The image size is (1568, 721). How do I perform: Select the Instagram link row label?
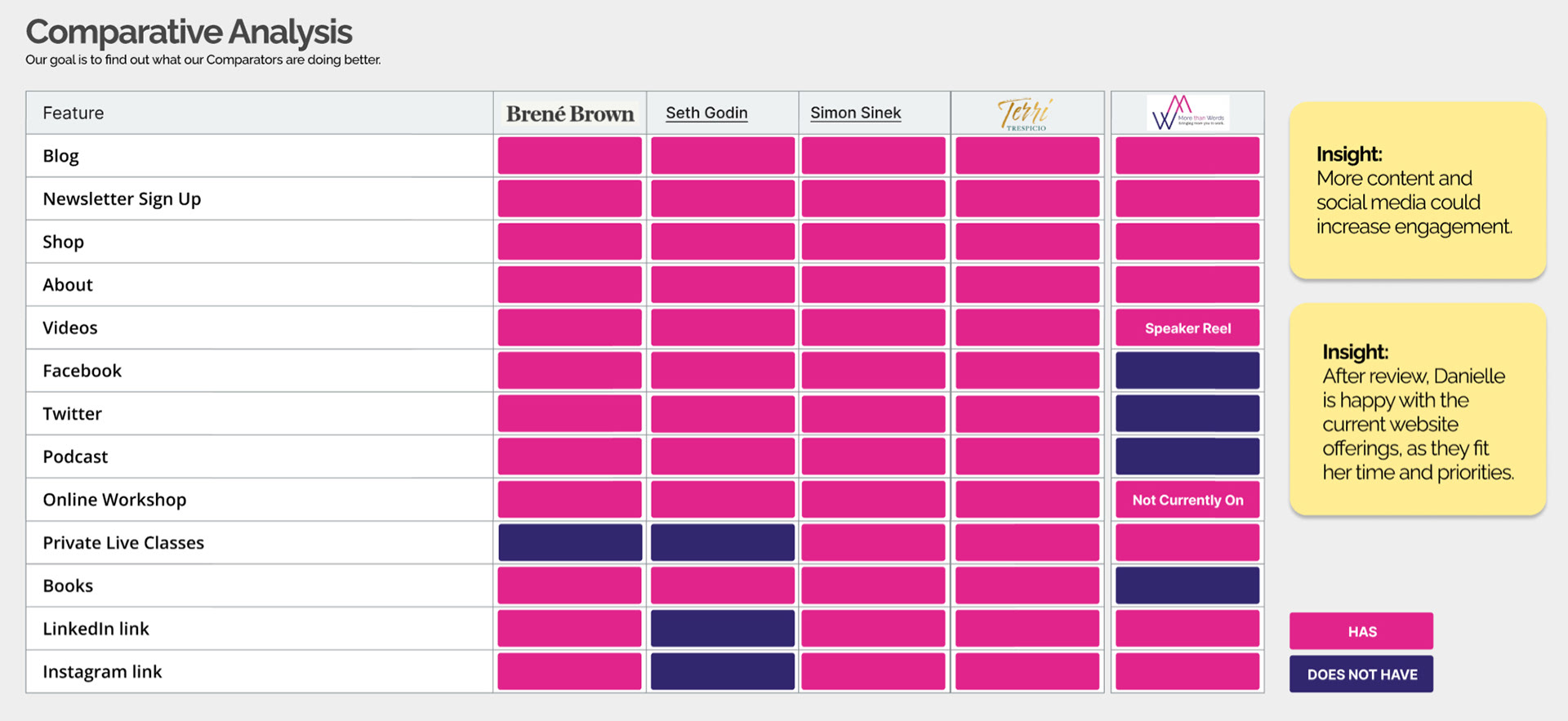(x=102, y=672)
